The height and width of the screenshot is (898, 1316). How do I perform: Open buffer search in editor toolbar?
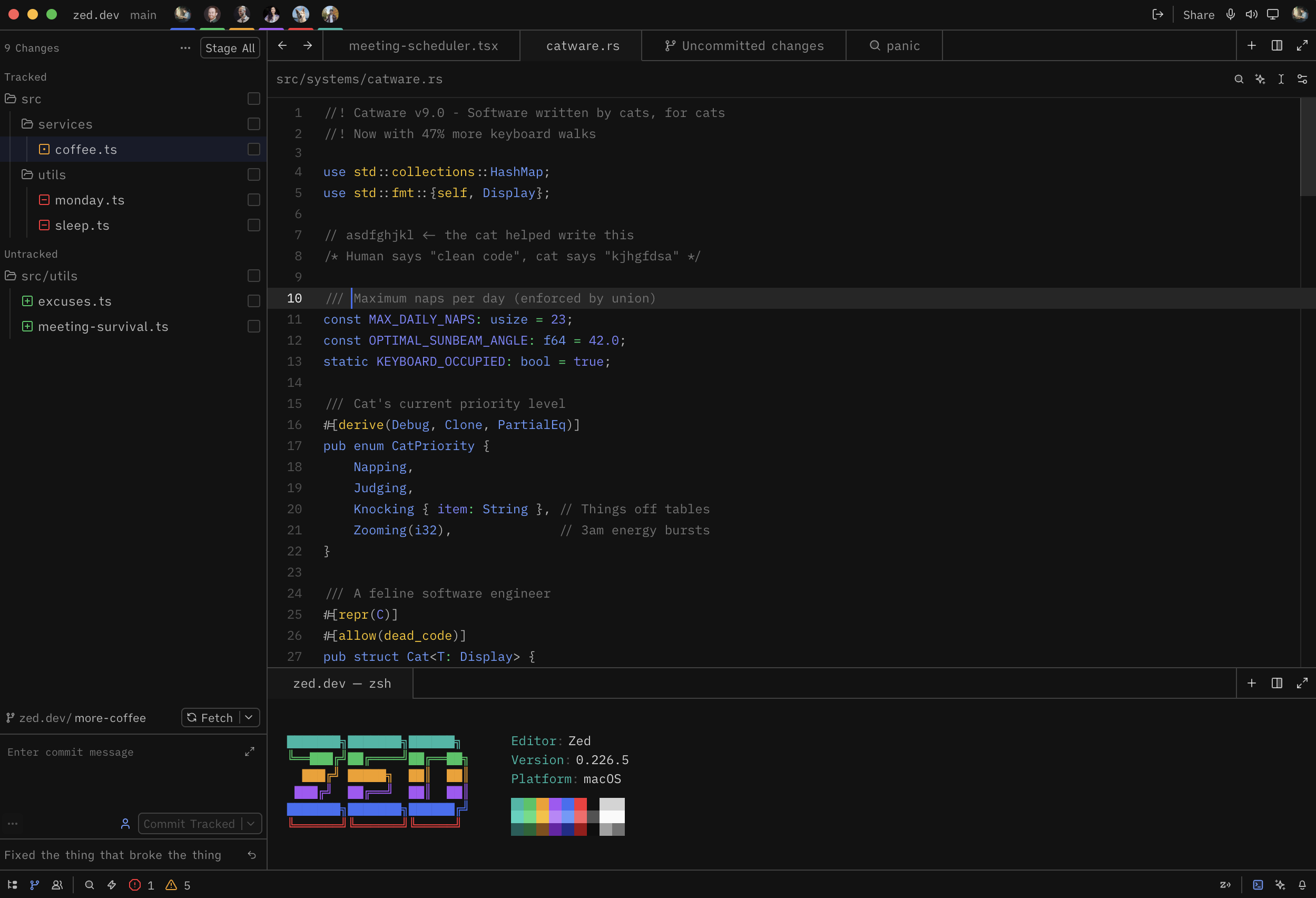1239,80
